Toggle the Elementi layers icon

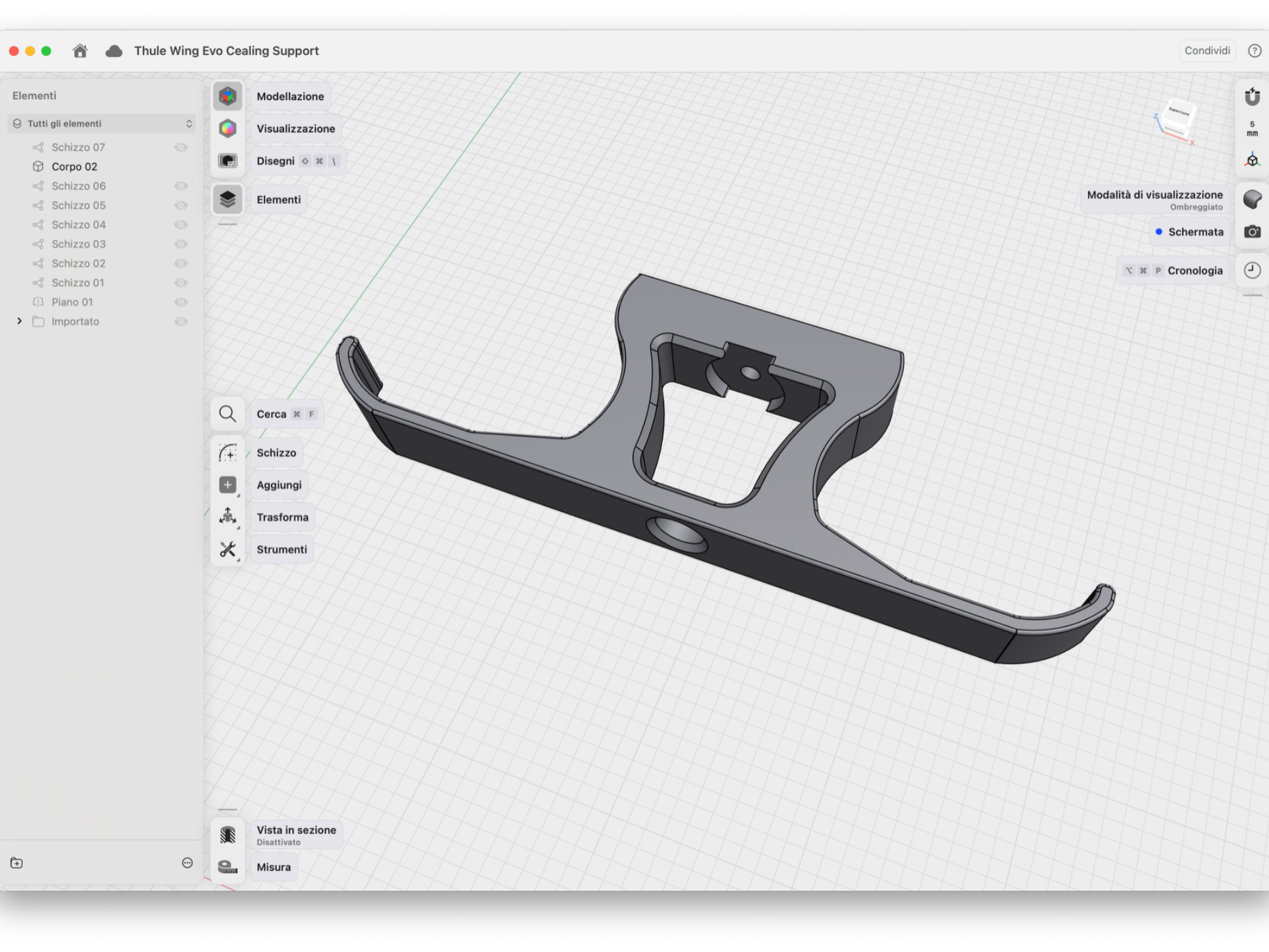228,199
